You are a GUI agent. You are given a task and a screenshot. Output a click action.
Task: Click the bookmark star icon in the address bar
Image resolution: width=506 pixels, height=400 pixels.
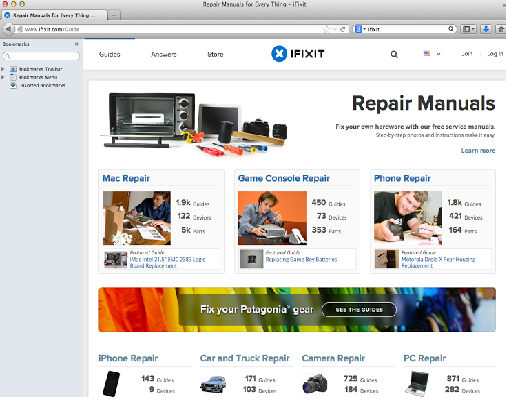click(327, 29)
